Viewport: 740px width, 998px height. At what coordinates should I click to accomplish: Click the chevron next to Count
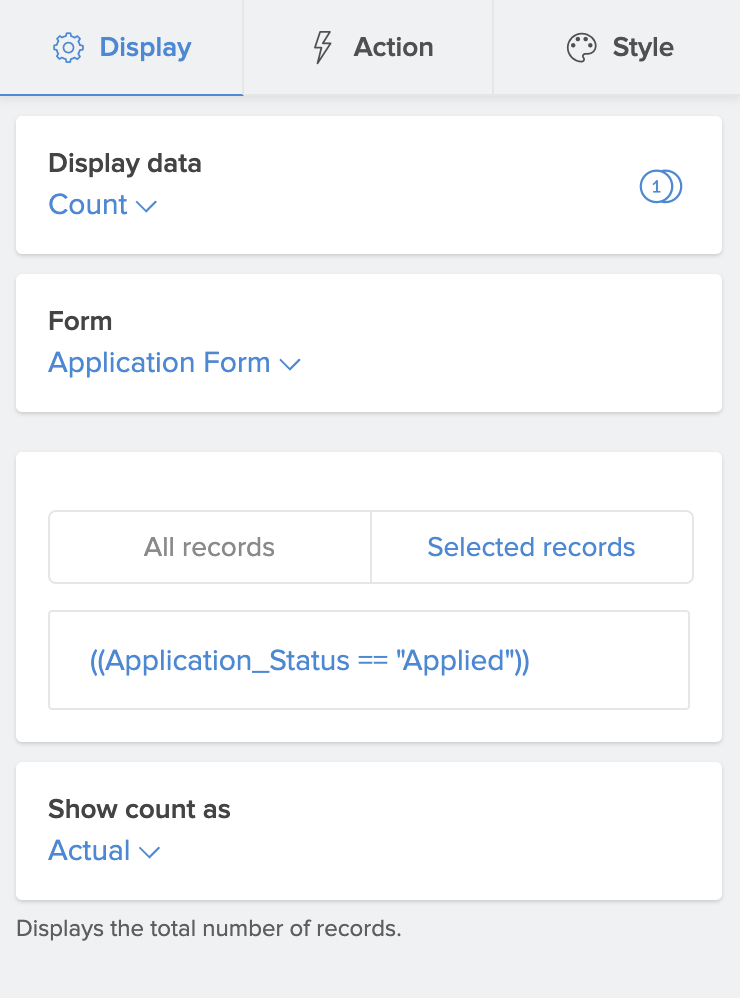pyautogui.click(x=146, y=207)
